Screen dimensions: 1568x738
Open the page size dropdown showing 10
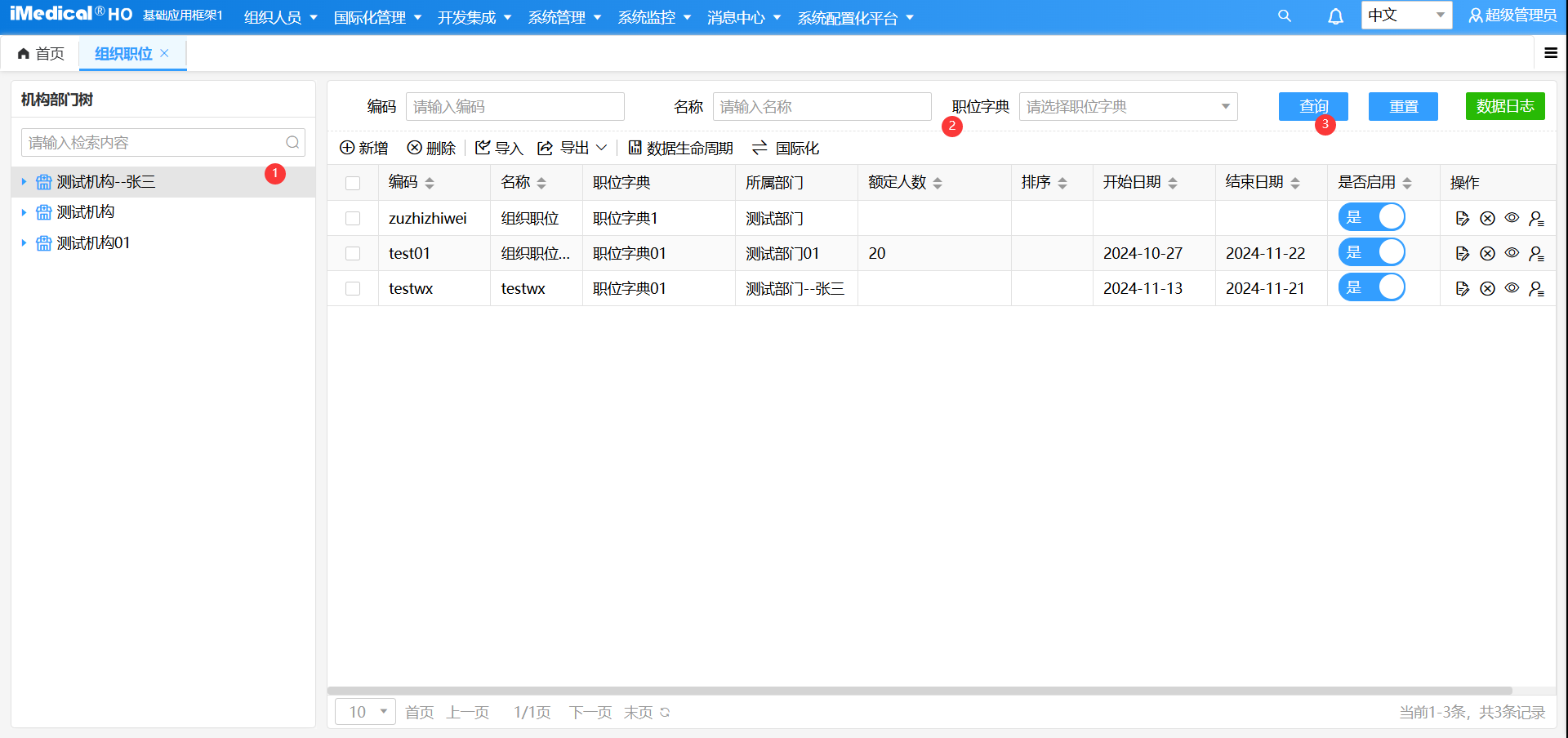pyautogui.click(x=365, y=711)
